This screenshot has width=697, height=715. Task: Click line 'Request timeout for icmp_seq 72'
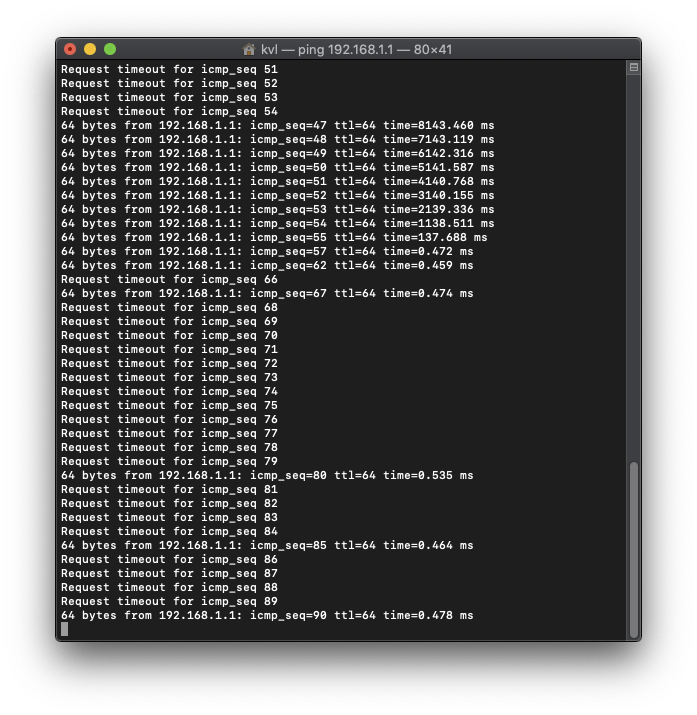[169, 363]
